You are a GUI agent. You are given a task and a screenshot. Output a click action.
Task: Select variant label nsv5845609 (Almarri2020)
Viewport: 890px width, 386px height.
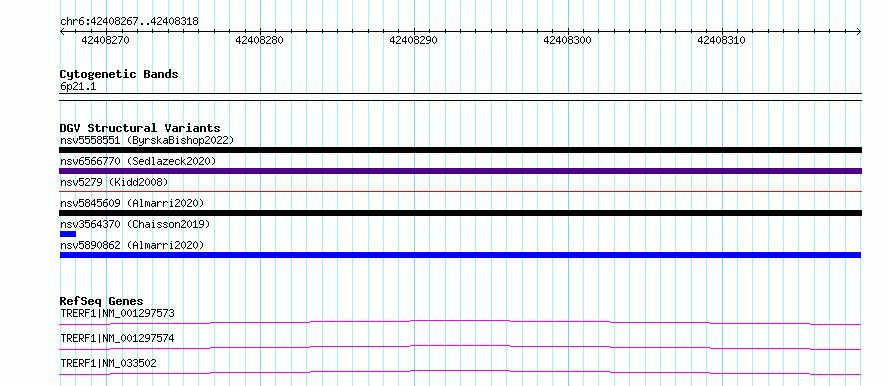pos(132,203)
